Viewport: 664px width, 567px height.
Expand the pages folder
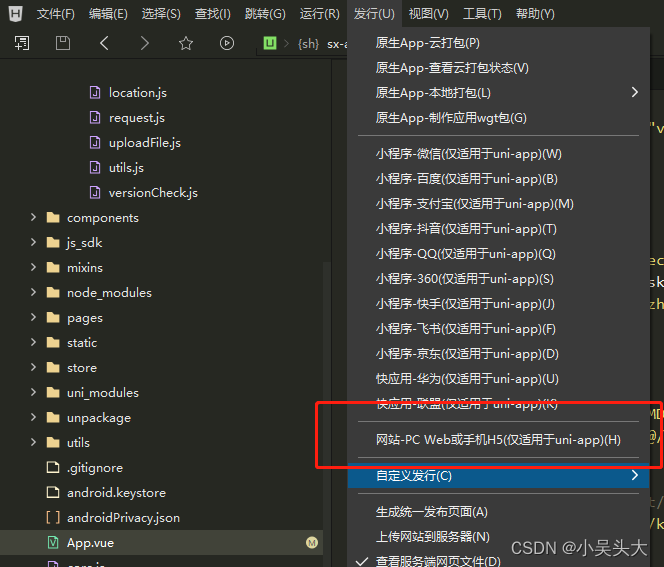pos(33,317)
